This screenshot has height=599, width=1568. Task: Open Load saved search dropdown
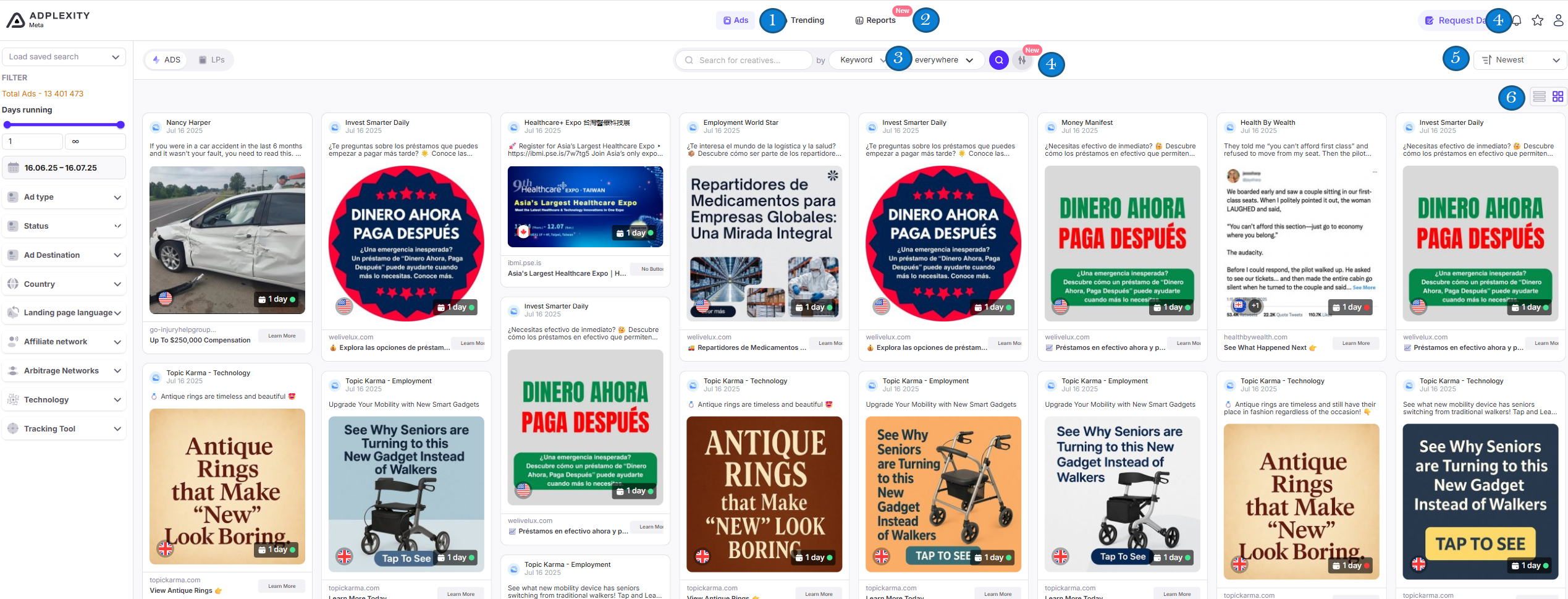pos(64,57)
